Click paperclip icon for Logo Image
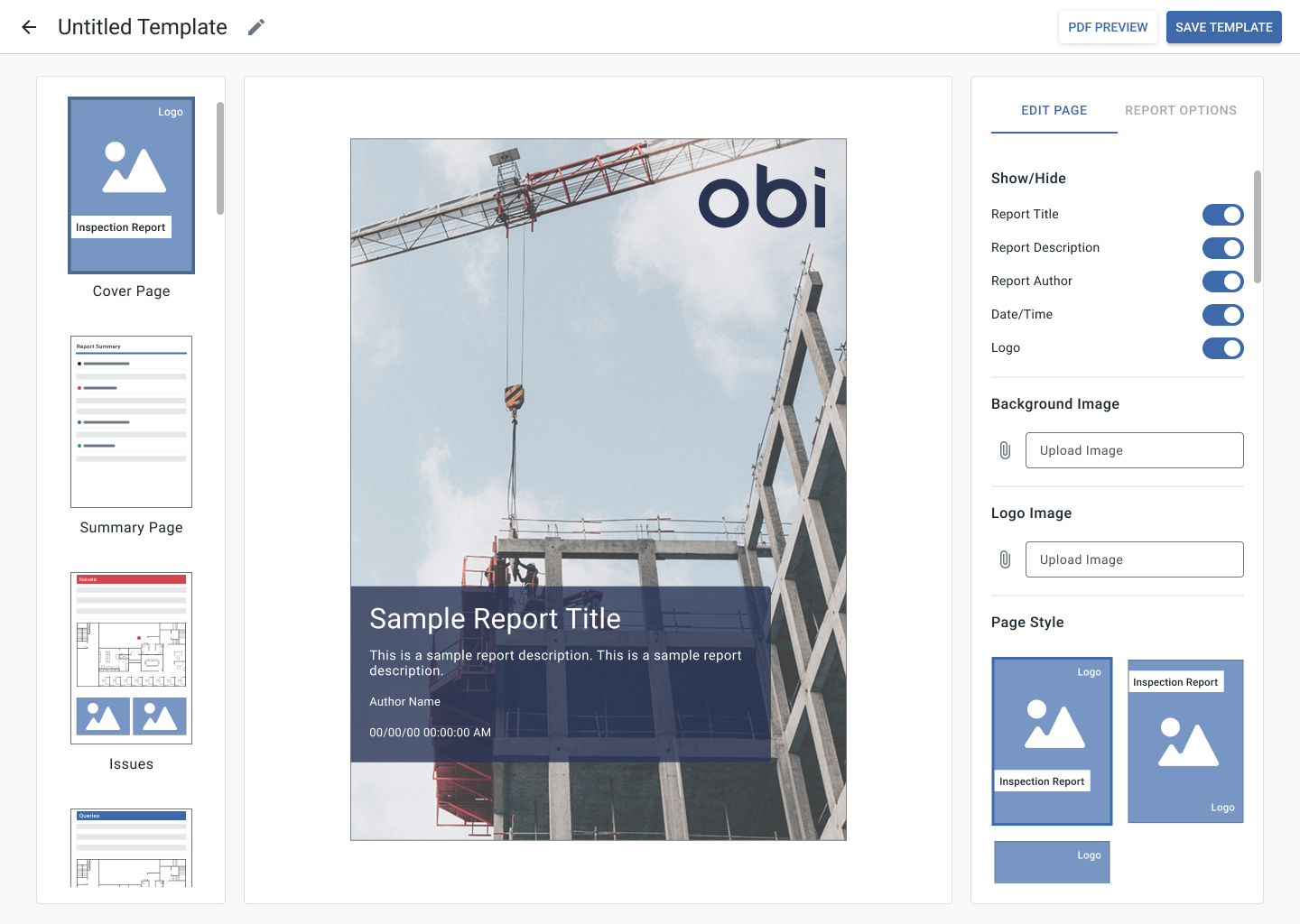Screen dimensions: 1300x924 (x=1005, y=559)
